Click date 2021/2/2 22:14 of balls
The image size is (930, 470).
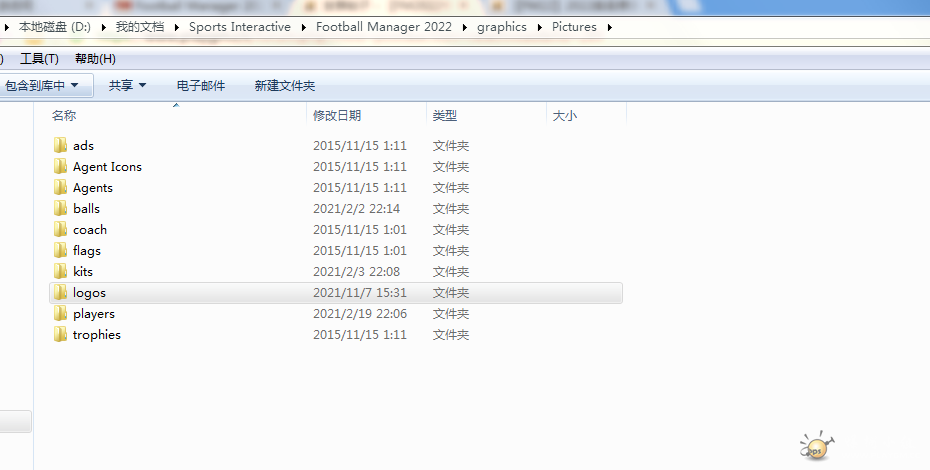pyautogui.click(x=356, y=208)
